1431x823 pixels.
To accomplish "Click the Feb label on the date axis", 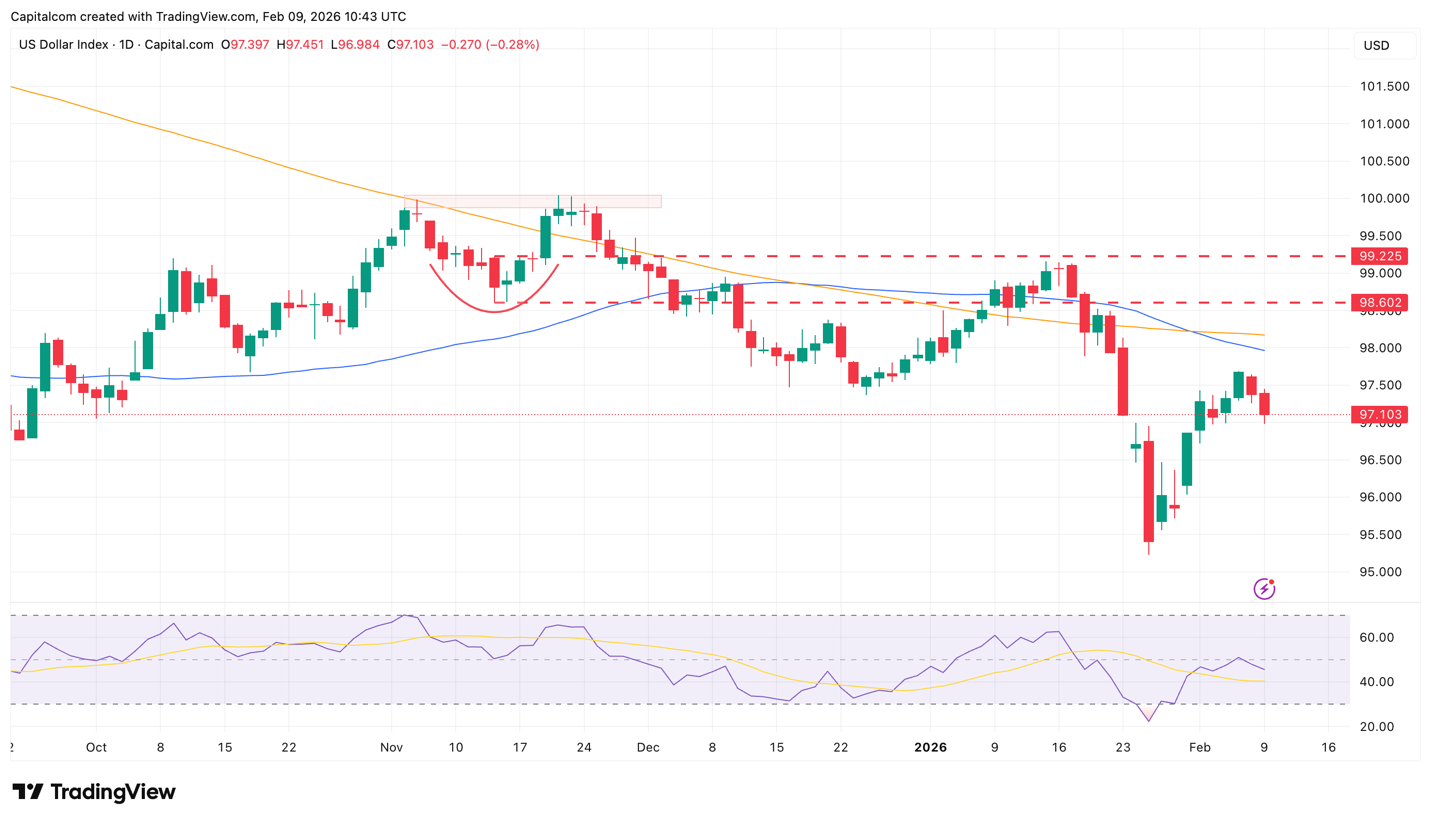I will pyautogui.click(x=1200, y=747).
